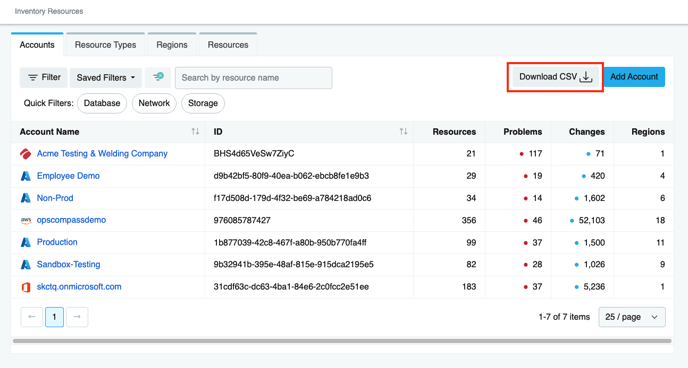
Task: Open the Resources tab
Action: 228,45
